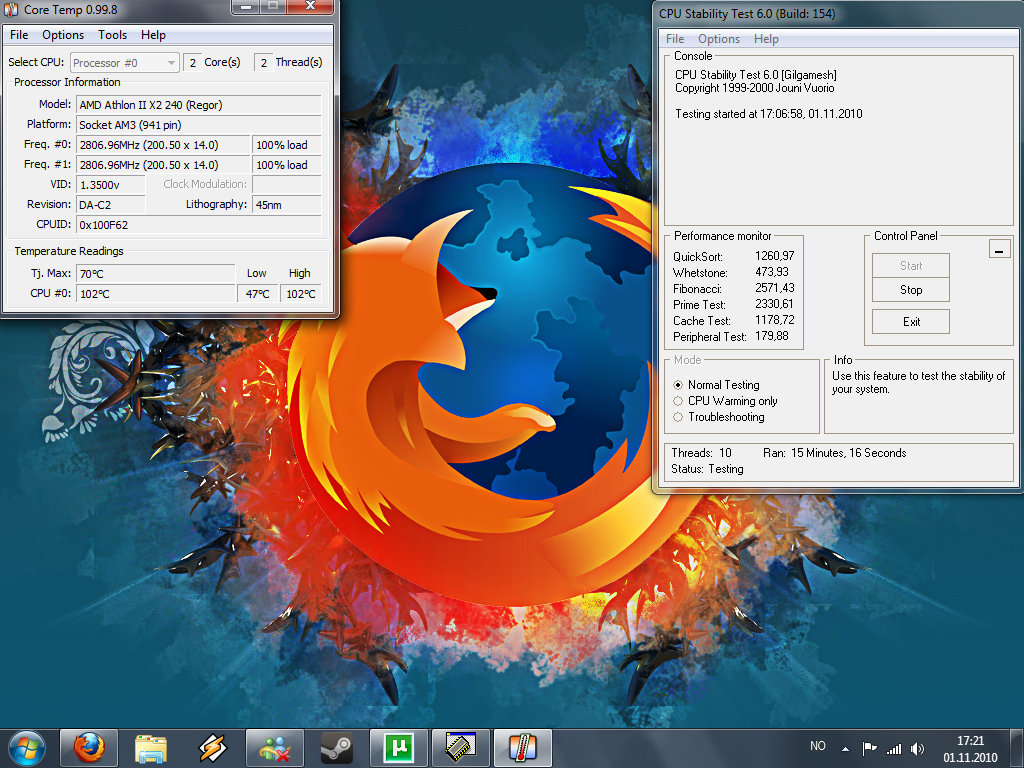Open Core Temp Tools menu

pos(112,35)
